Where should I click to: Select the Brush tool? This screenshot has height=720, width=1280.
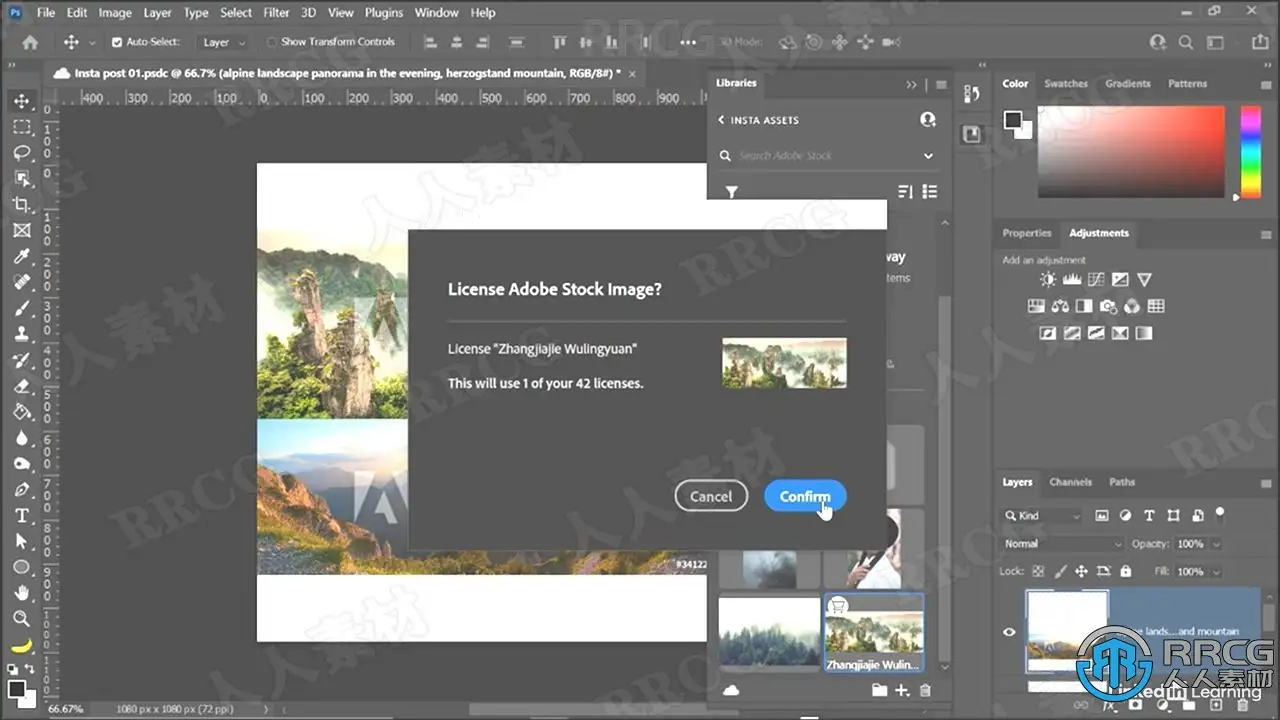[21, 309]
